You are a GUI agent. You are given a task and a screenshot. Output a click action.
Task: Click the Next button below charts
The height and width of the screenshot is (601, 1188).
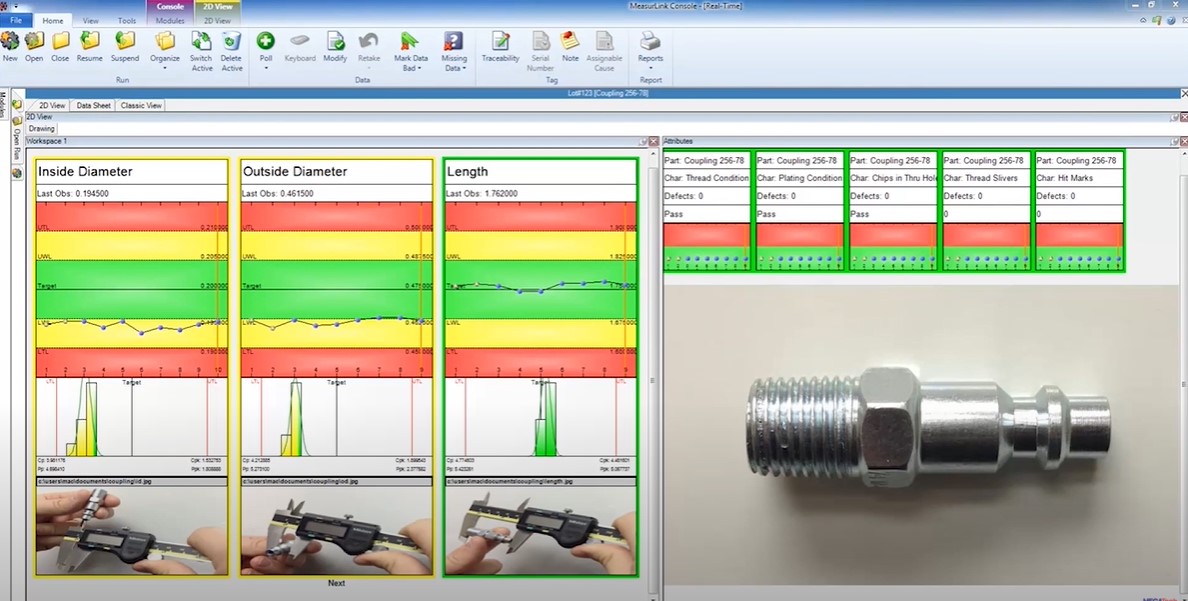(336, 583)
